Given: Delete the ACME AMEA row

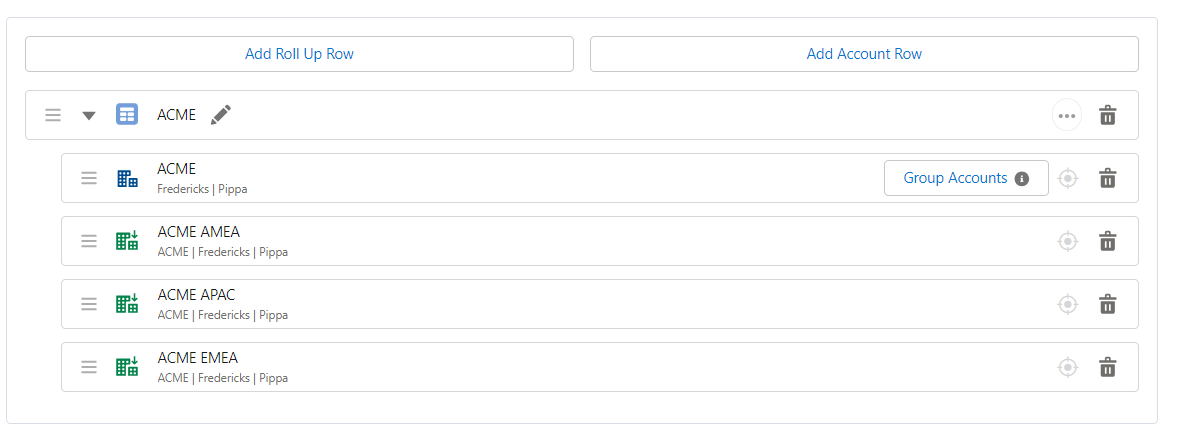Looking at the screenshot, I should click(1108, 241).
